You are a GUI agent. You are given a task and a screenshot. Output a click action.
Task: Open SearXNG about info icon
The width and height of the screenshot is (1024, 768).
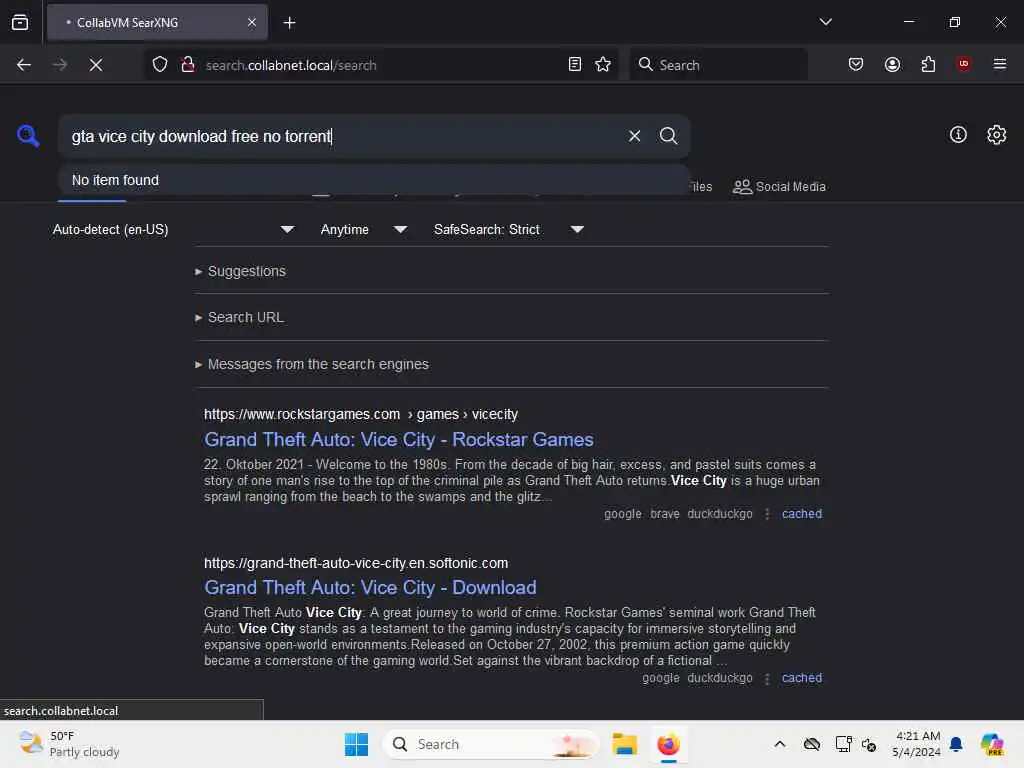click(958, 135)
